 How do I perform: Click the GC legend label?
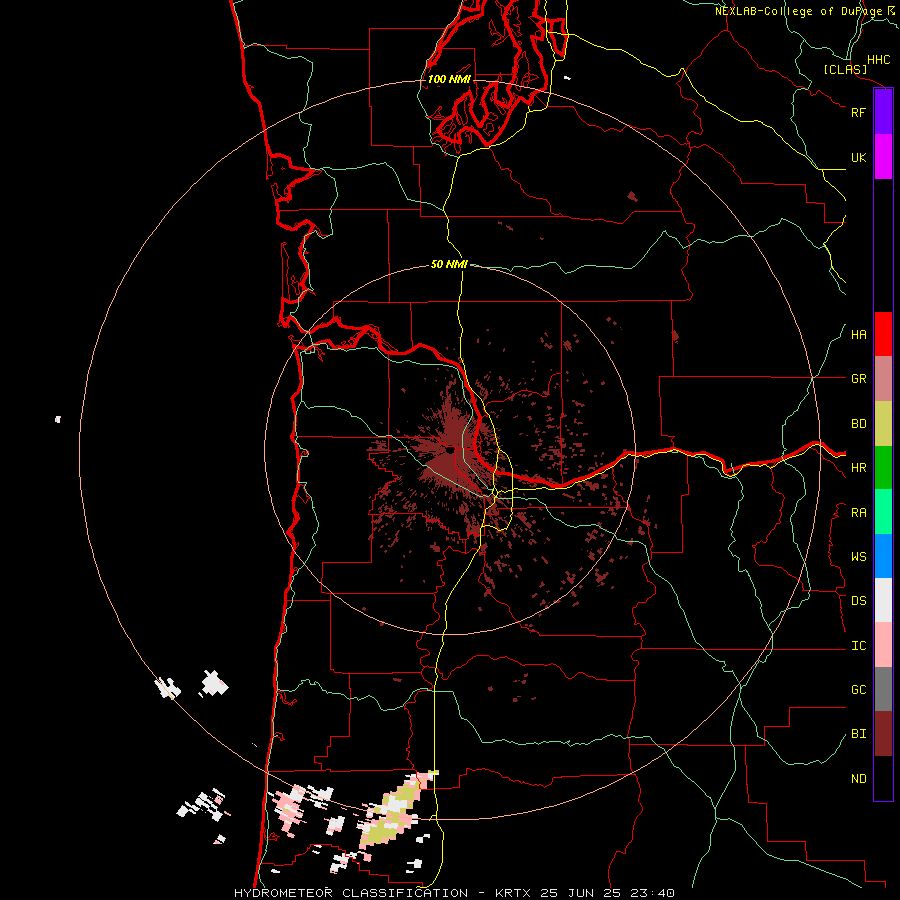coord(858,690)
